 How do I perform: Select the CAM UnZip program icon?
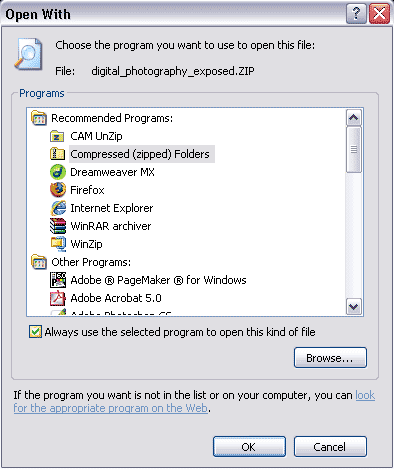click(x=57, y=136)
